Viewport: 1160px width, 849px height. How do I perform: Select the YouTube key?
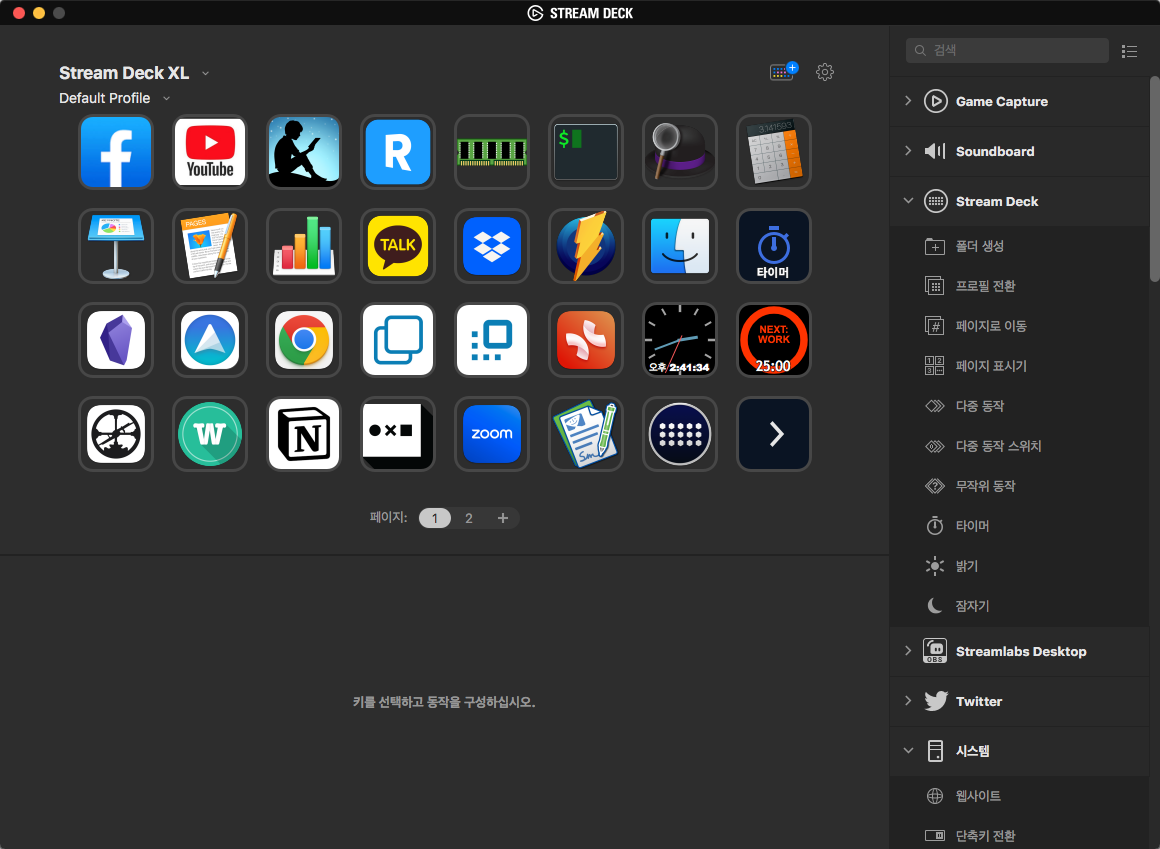(210, 152)
